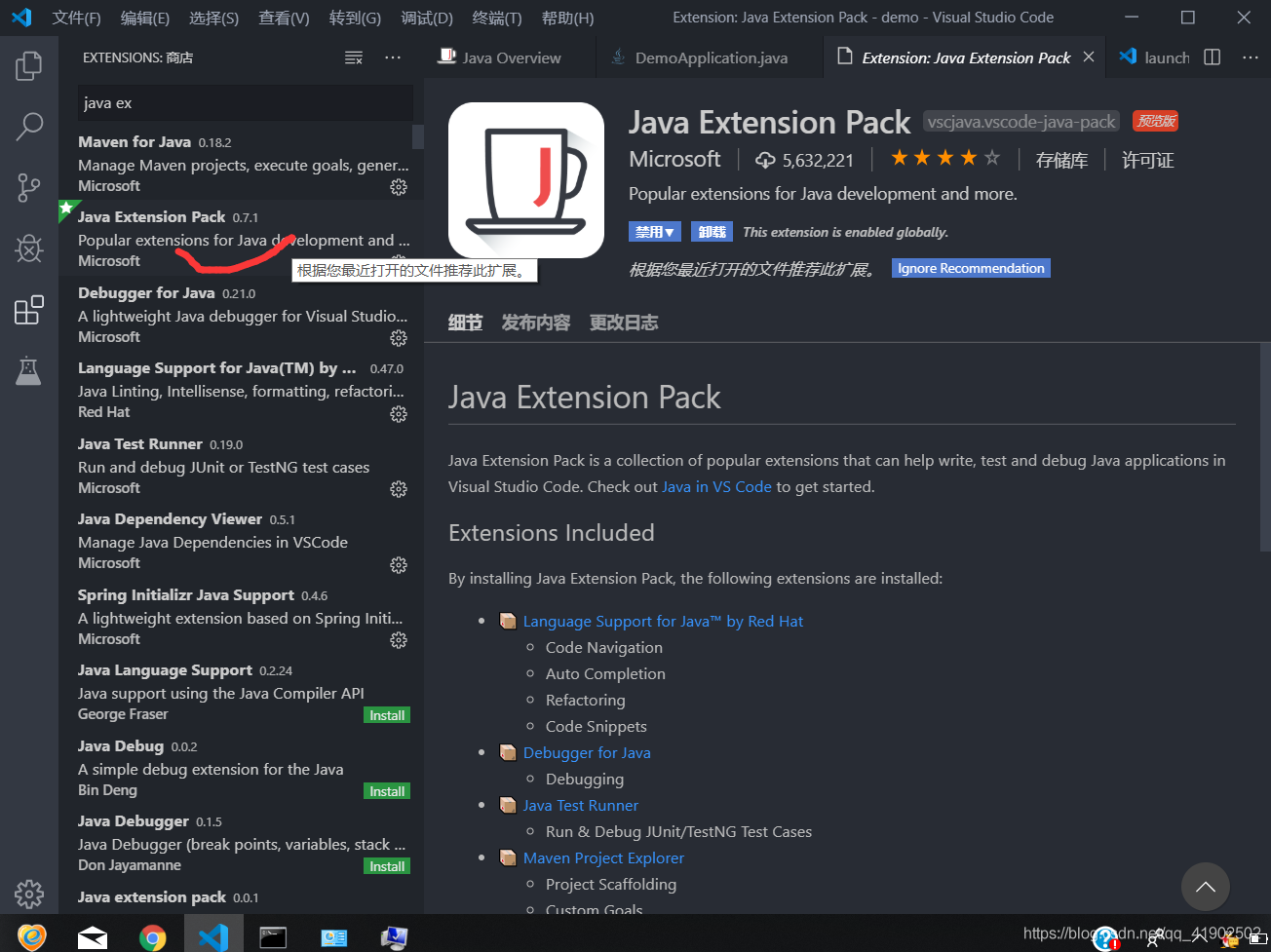
Task: Open the Manage gear at sidebar bottom
Action: pos(29,894)
